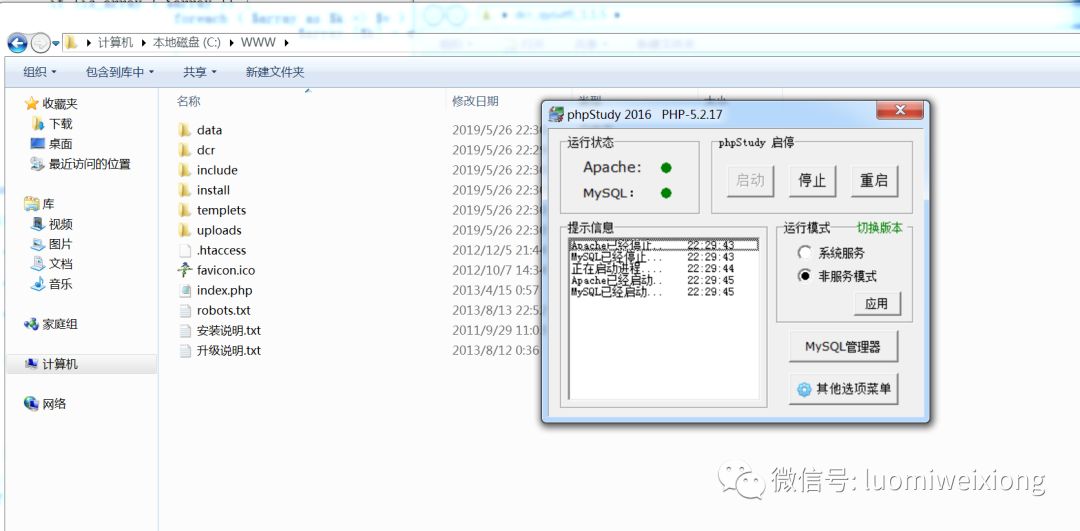Image resolution: width=1080 pixels, height=531 pixels.
Task: Select the uploads folder icon
Action: [x=185, y=229]
